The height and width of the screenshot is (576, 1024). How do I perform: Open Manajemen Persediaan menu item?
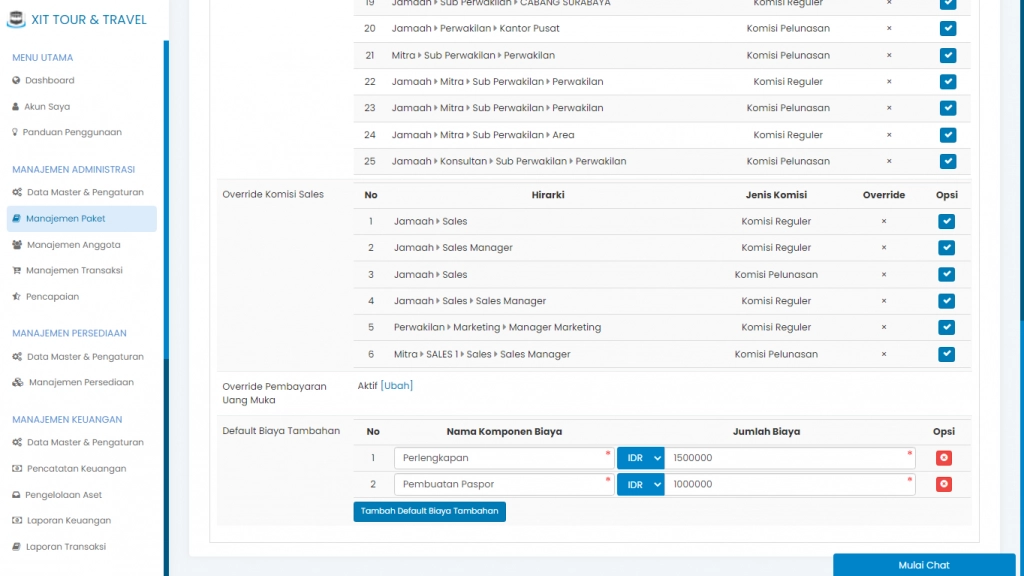pos(80,382)
